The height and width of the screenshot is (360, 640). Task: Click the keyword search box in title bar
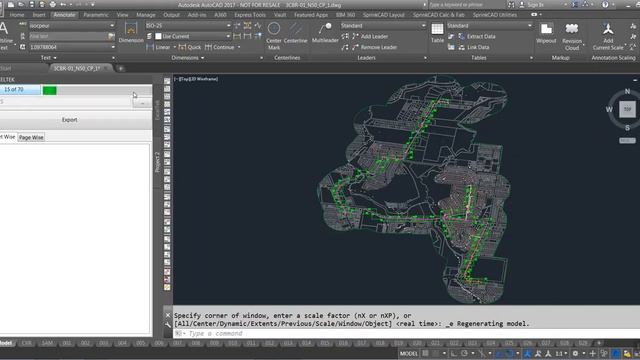(466, 4)
